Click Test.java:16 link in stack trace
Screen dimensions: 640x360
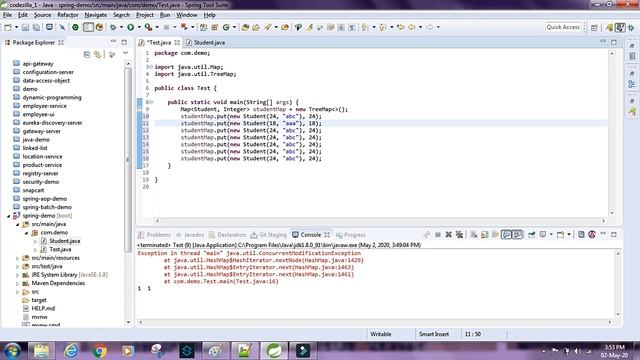pyautogui.click(x=256, y=281)
